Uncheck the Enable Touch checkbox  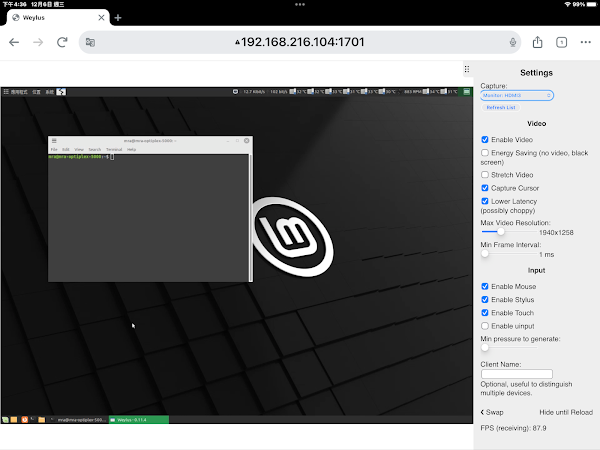click(x=485, y=313)
